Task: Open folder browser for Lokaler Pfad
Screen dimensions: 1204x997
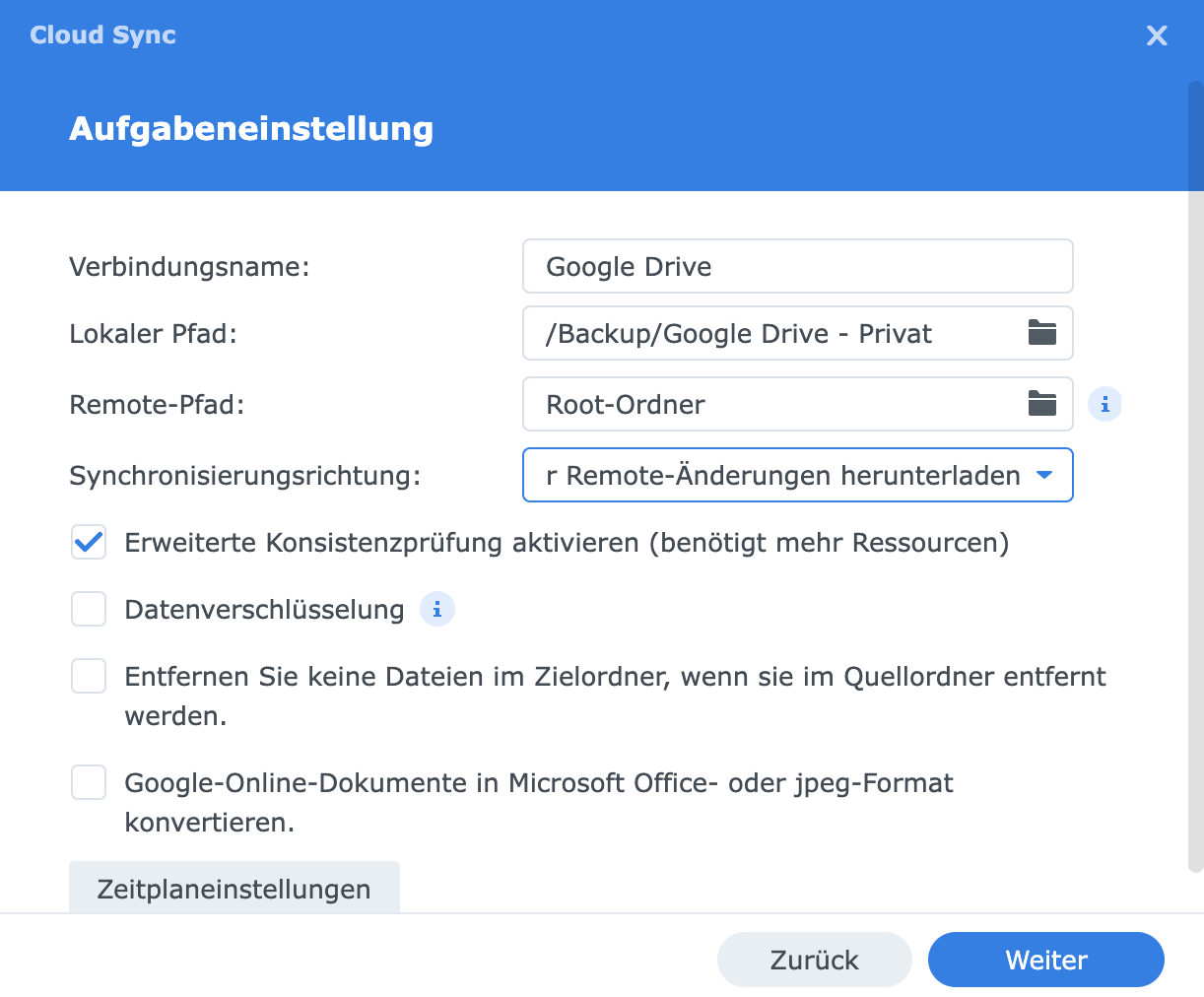Action: click(x=1041, y=333)
